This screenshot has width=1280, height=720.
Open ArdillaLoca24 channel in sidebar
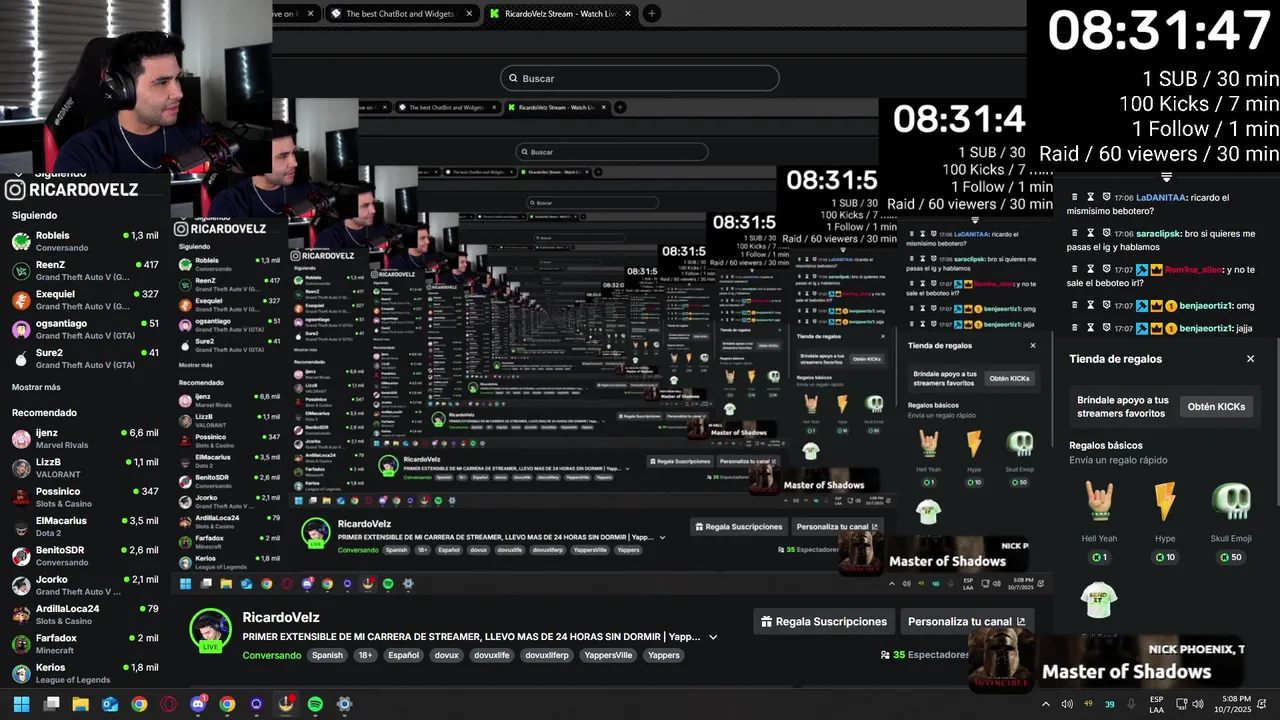[85, 614]
